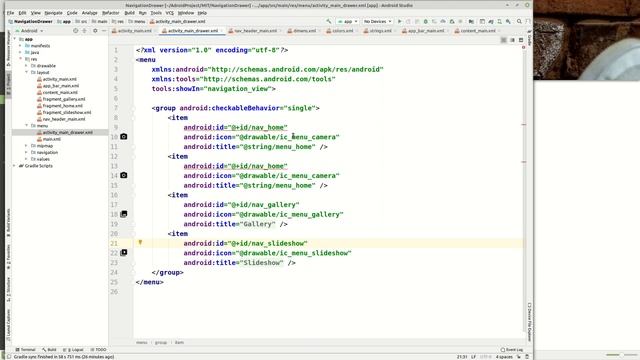
Task: Click the camera gutter icon on line 10
Action: (124, 137)
